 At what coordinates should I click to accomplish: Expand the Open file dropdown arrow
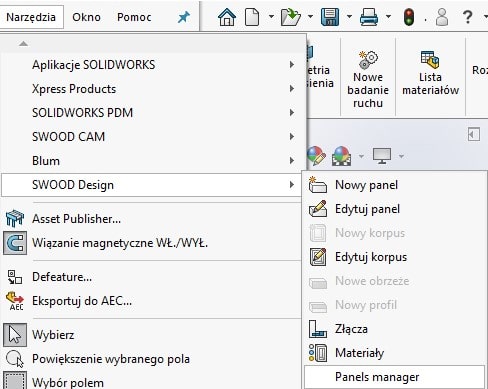[x=310, y=16]
